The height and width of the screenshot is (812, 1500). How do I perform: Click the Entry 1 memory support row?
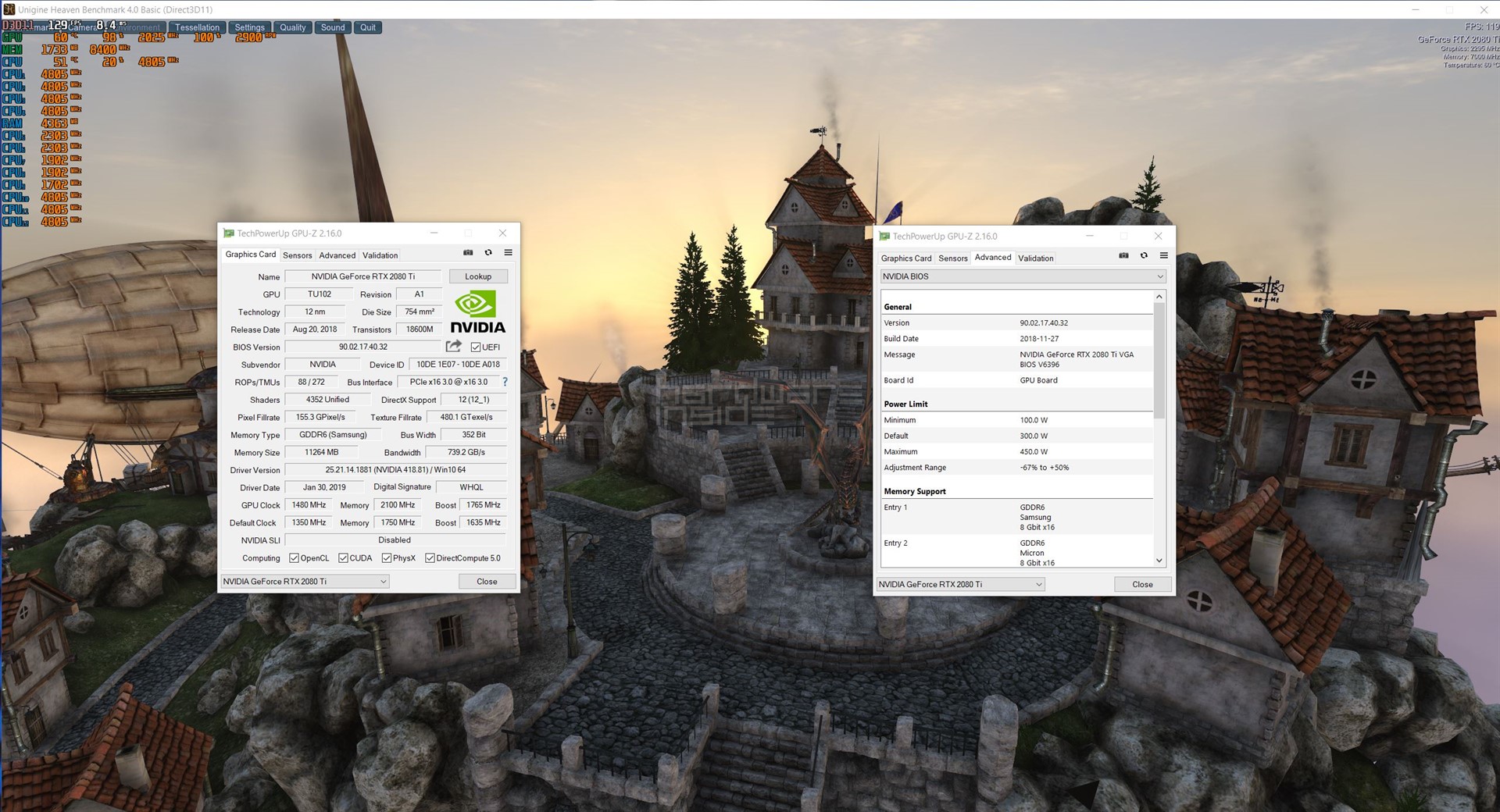[x=1017, y=518]
